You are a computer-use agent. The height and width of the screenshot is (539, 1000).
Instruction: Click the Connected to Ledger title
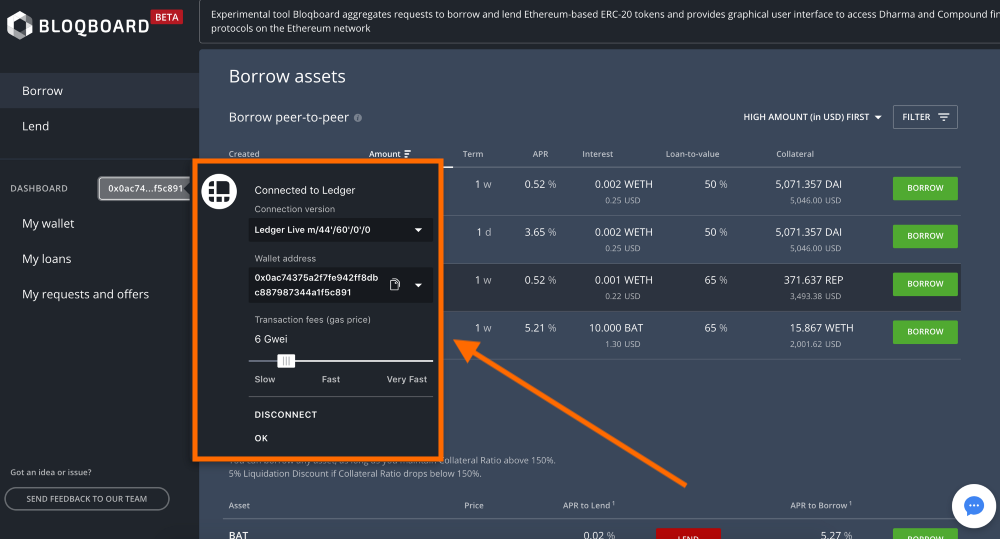304,190
